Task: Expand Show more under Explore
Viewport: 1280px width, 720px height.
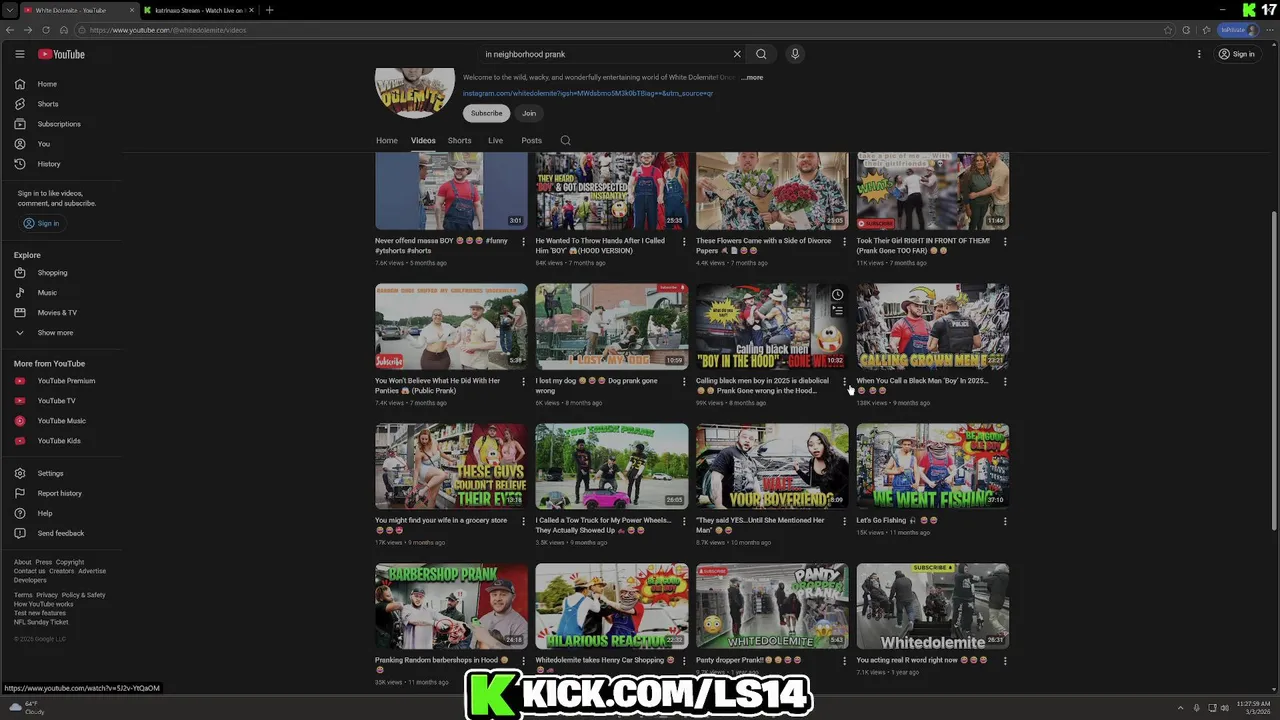Action: pos(62,333)
